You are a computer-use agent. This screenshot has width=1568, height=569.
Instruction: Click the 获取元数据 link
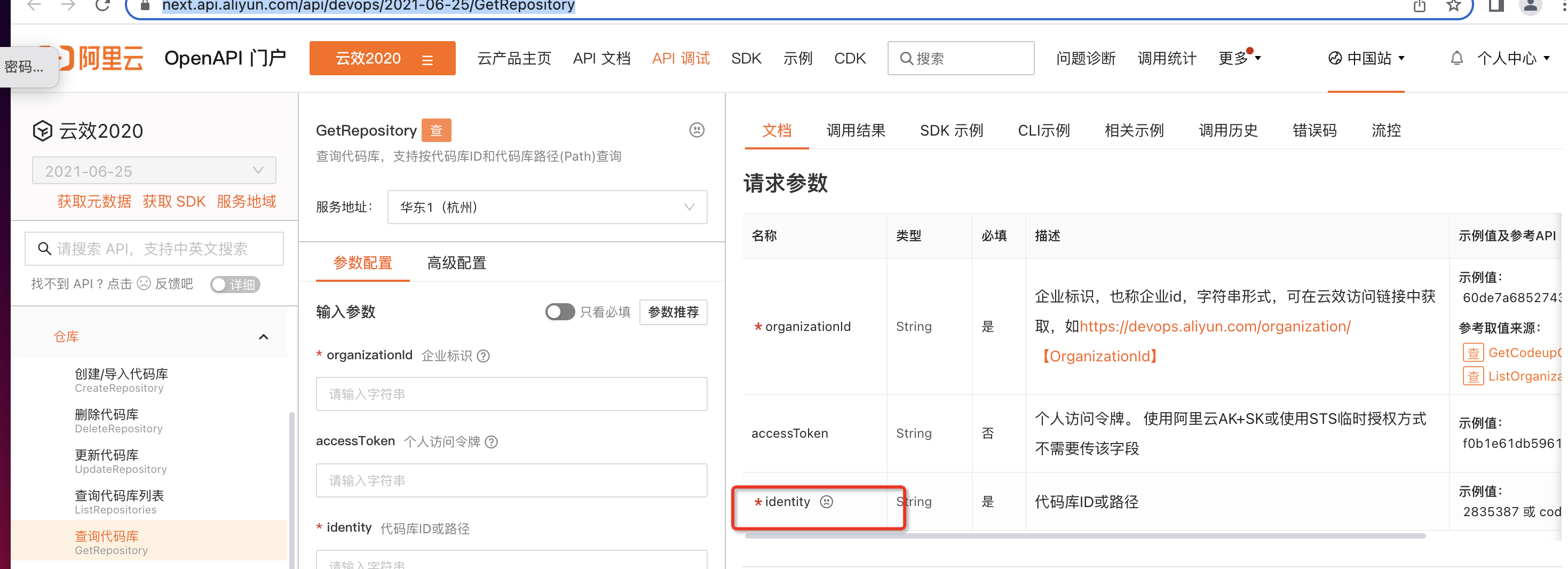(94, 201)
